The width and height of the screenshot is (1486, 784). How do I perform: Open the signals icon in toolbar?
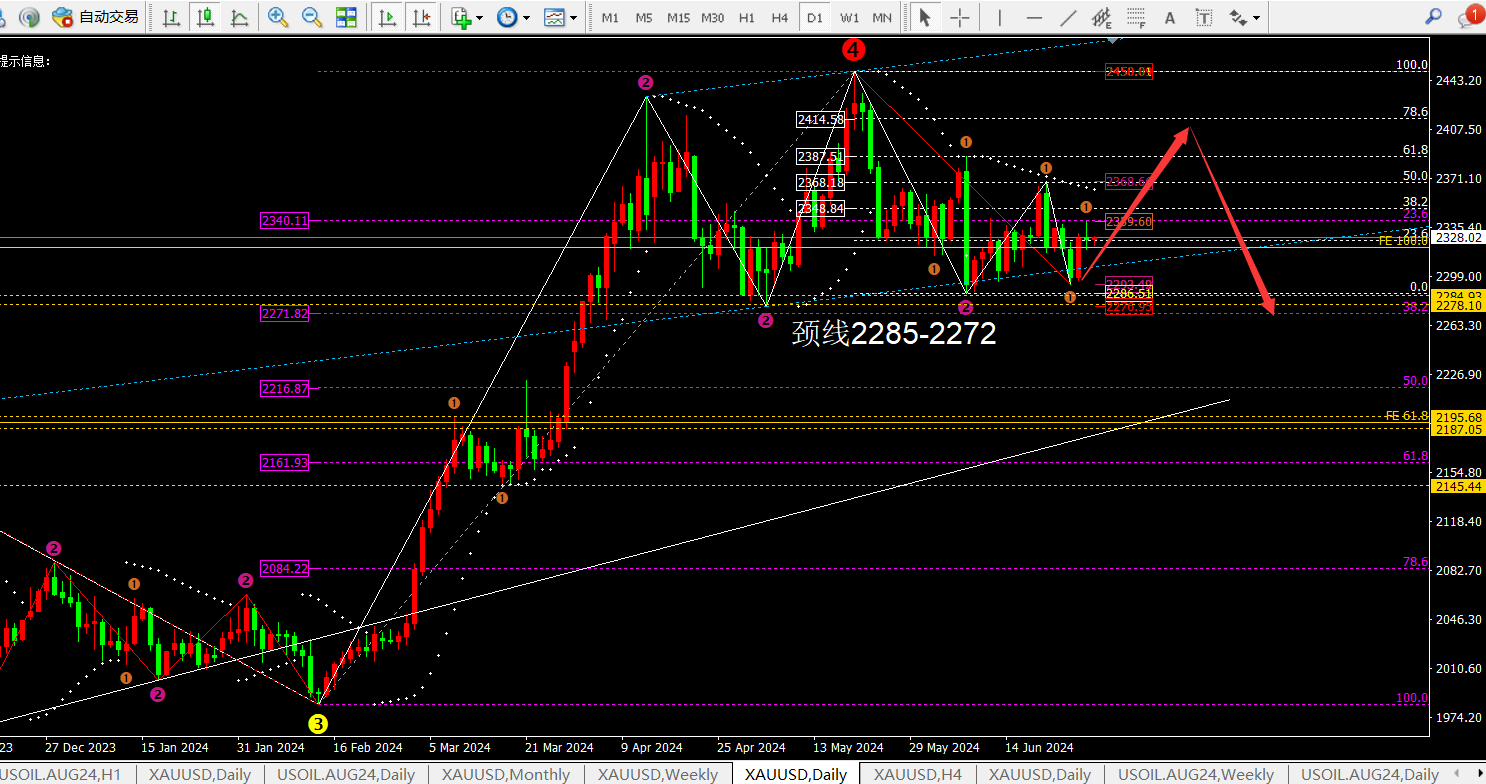(30, 17)
